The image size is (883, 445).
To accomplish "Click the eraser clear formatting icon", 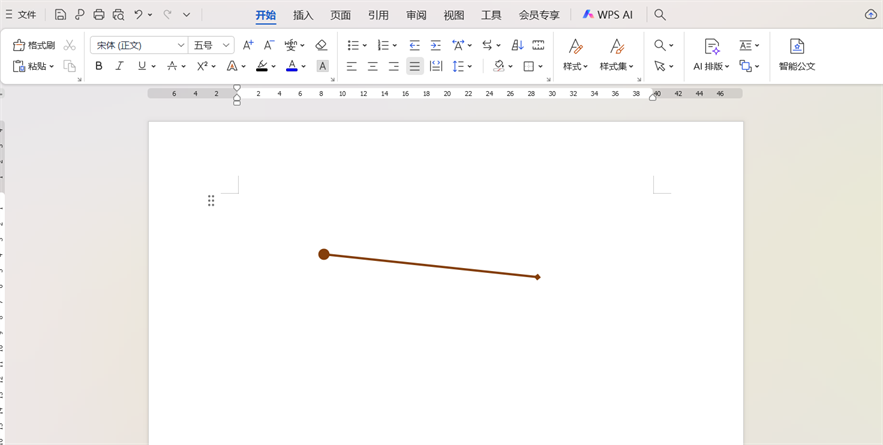I will (321, 45).
